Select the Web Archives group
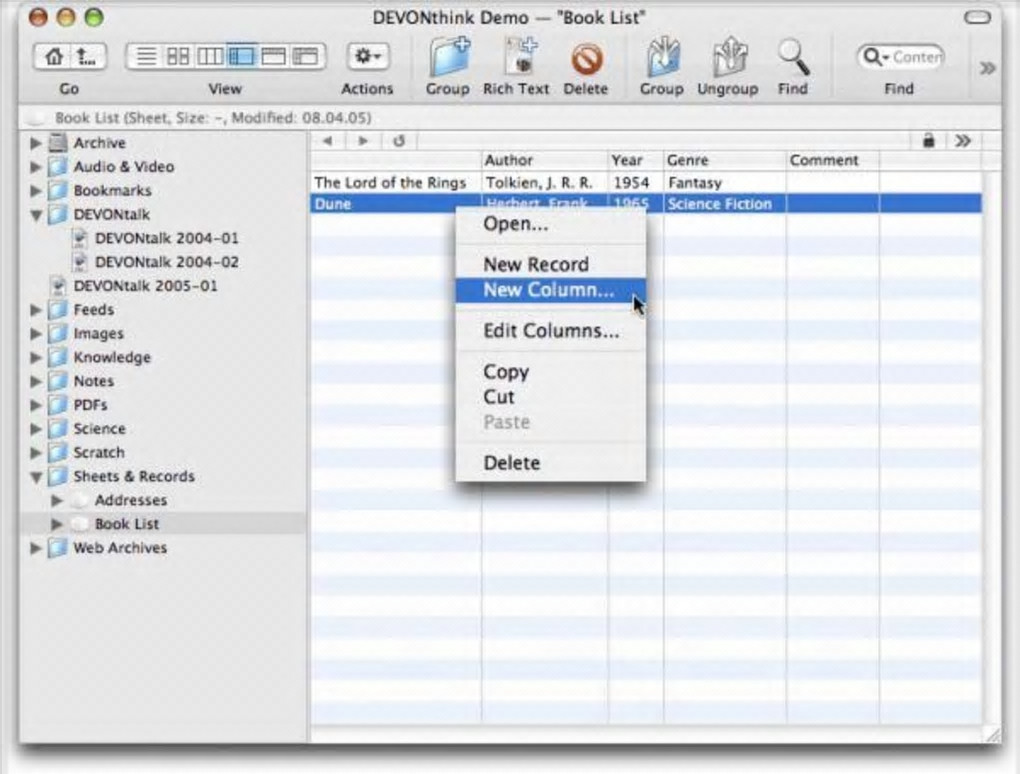 [120, 548]
